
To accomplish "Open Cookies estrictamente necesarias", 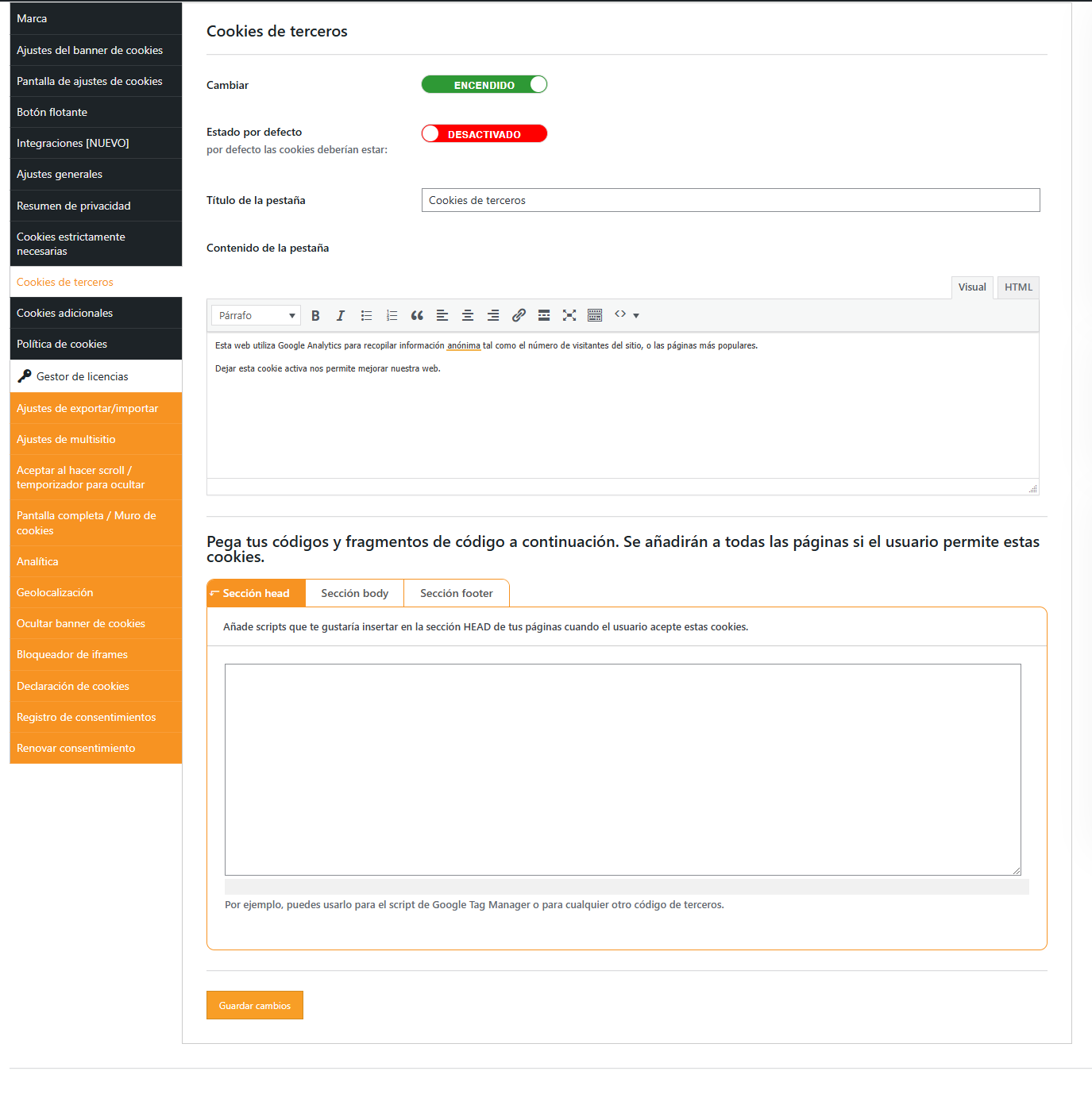I will (x=96, y=244).
